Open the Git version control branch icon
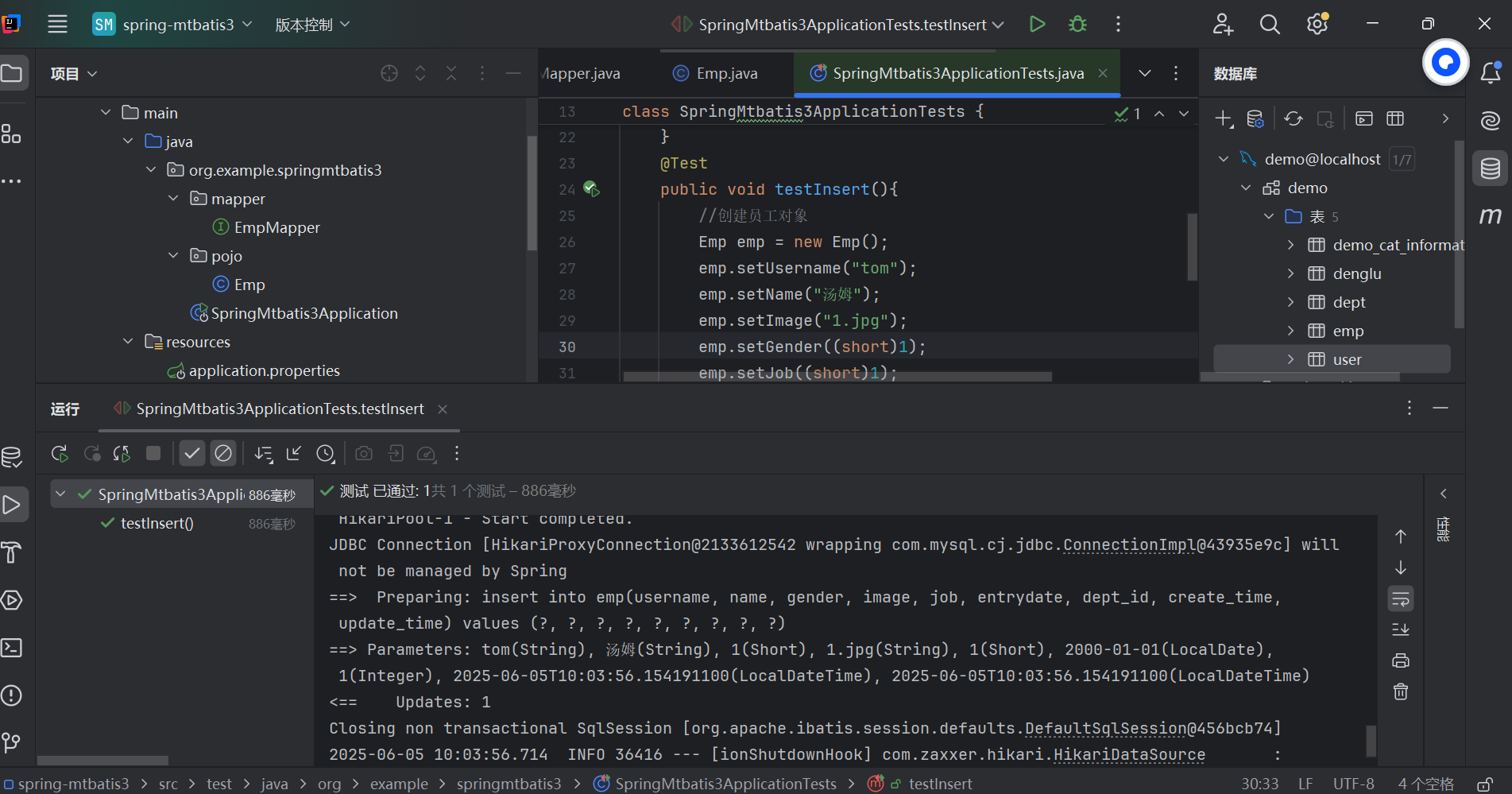This screenshot has height=794, width=1512. [x=11, y=742]
